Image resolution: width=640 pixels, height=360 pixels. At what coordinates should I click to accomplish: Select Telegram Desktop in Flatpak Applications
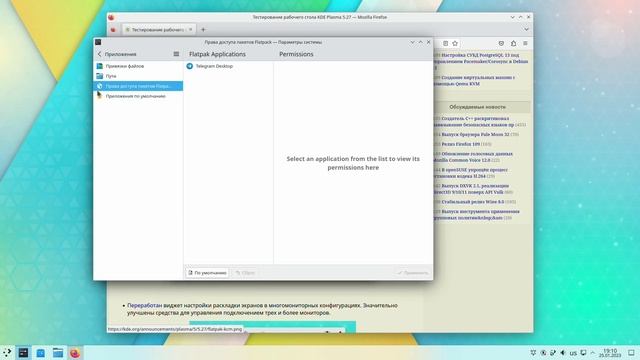point(228,66)
